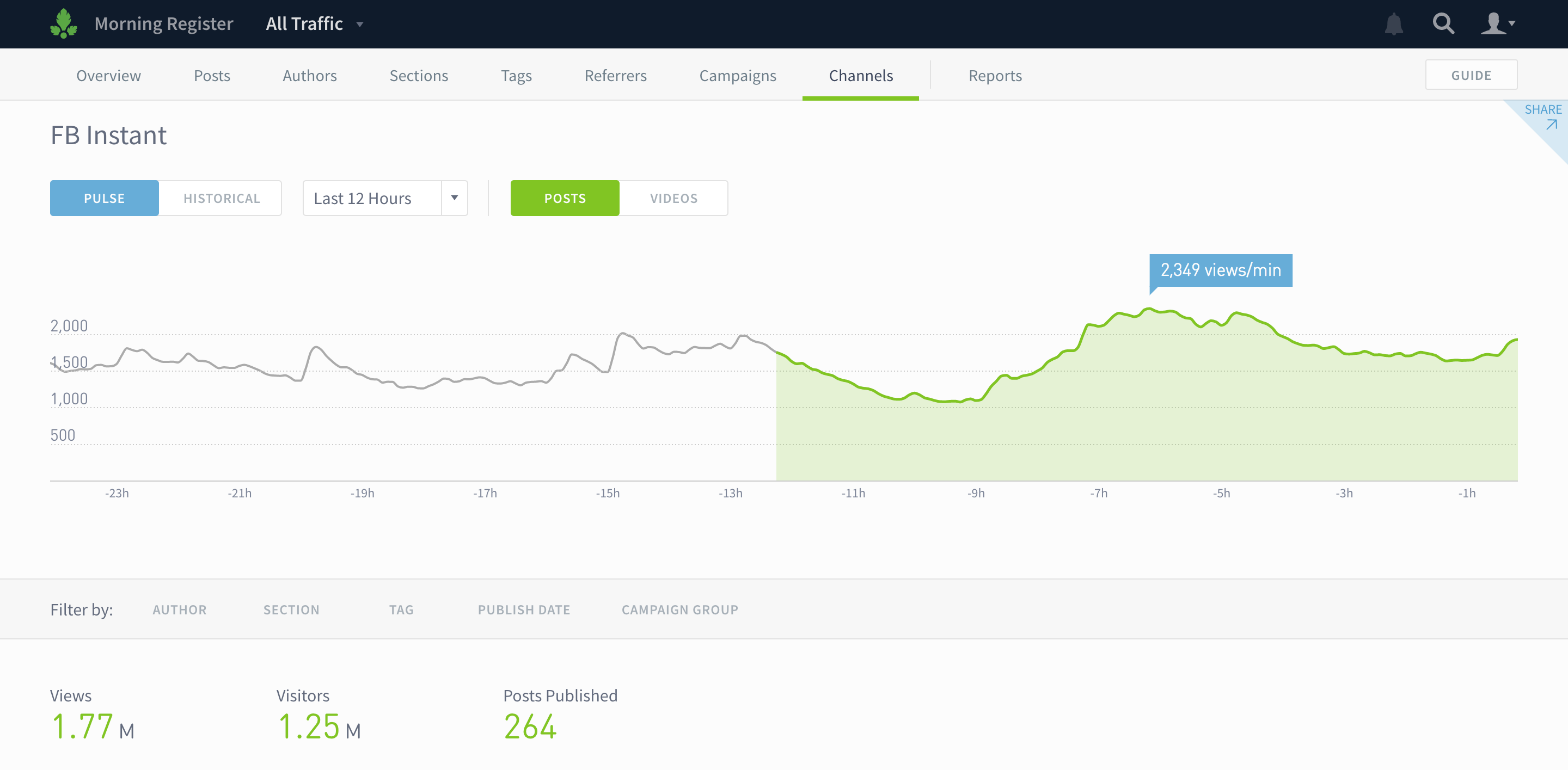Click the Morning Register site name
The width and height of the screenshot is (1568, 770).
(x=164, y=24)
